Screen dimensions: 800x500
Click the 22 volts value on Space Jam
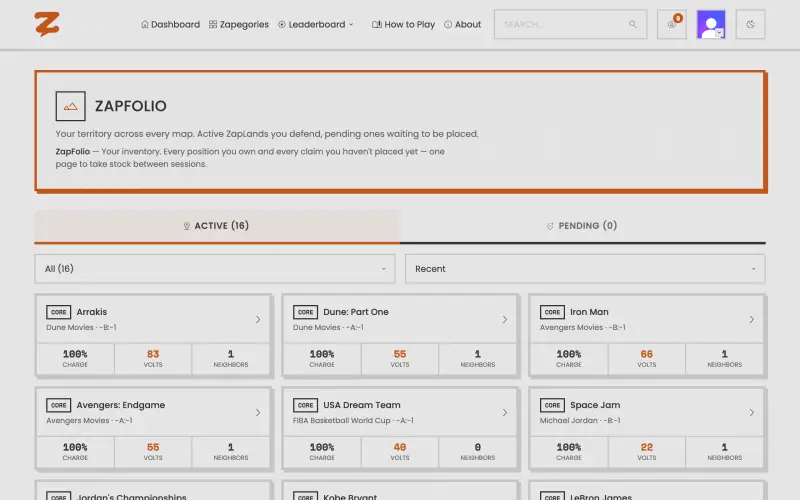[646, 447]
